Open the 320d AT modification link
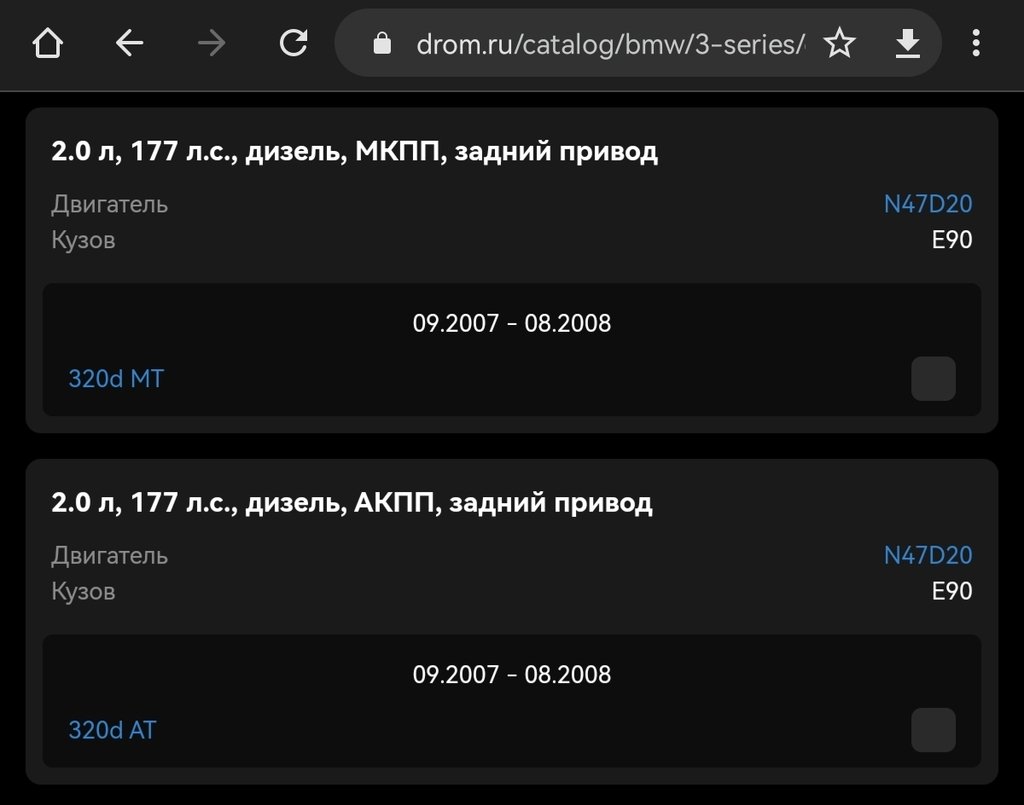This screenshot has height=805, width=1024. coord(112,730)
